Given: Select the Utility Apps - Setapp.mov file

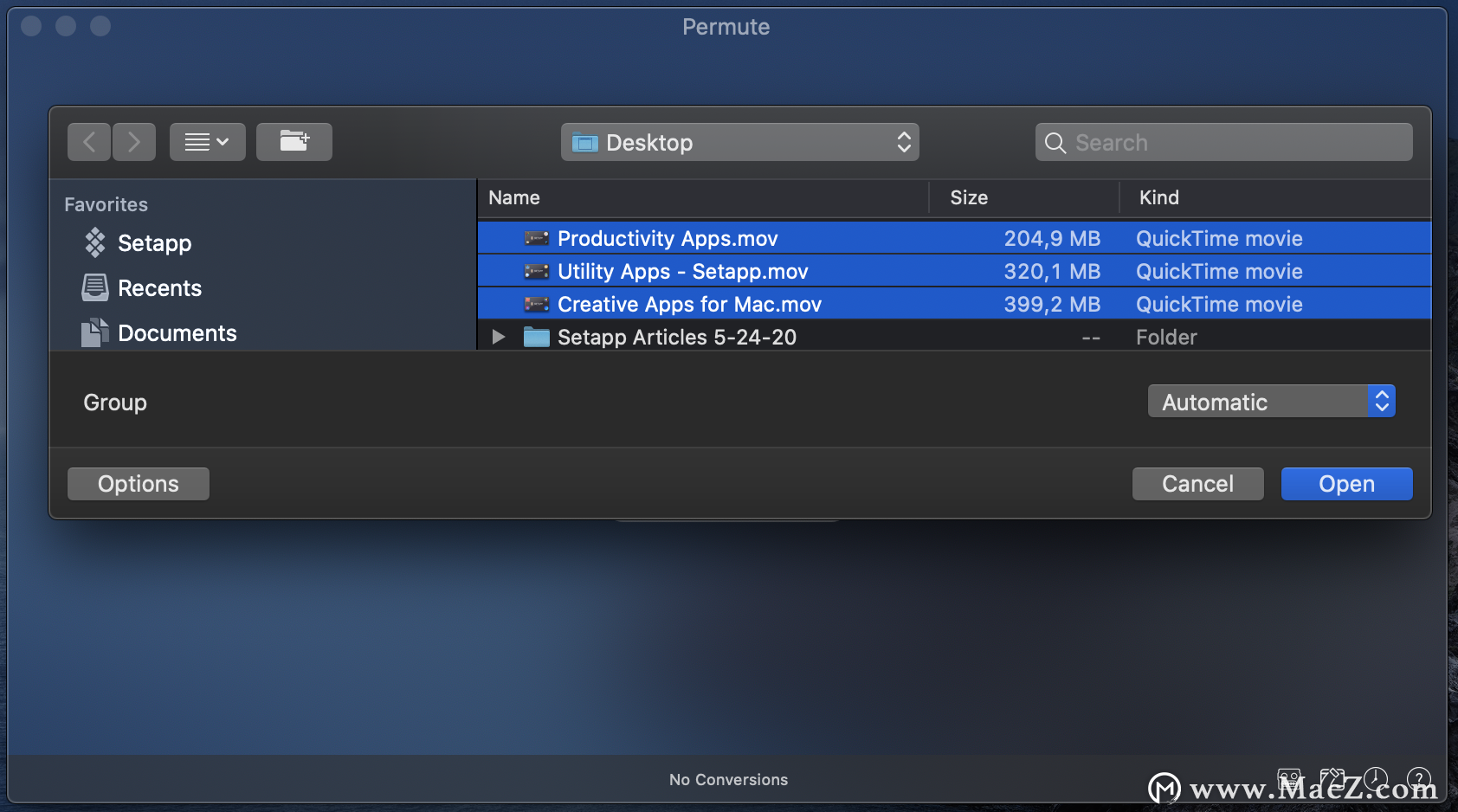Looking at the screenshot, I should [x=954, y=271].
